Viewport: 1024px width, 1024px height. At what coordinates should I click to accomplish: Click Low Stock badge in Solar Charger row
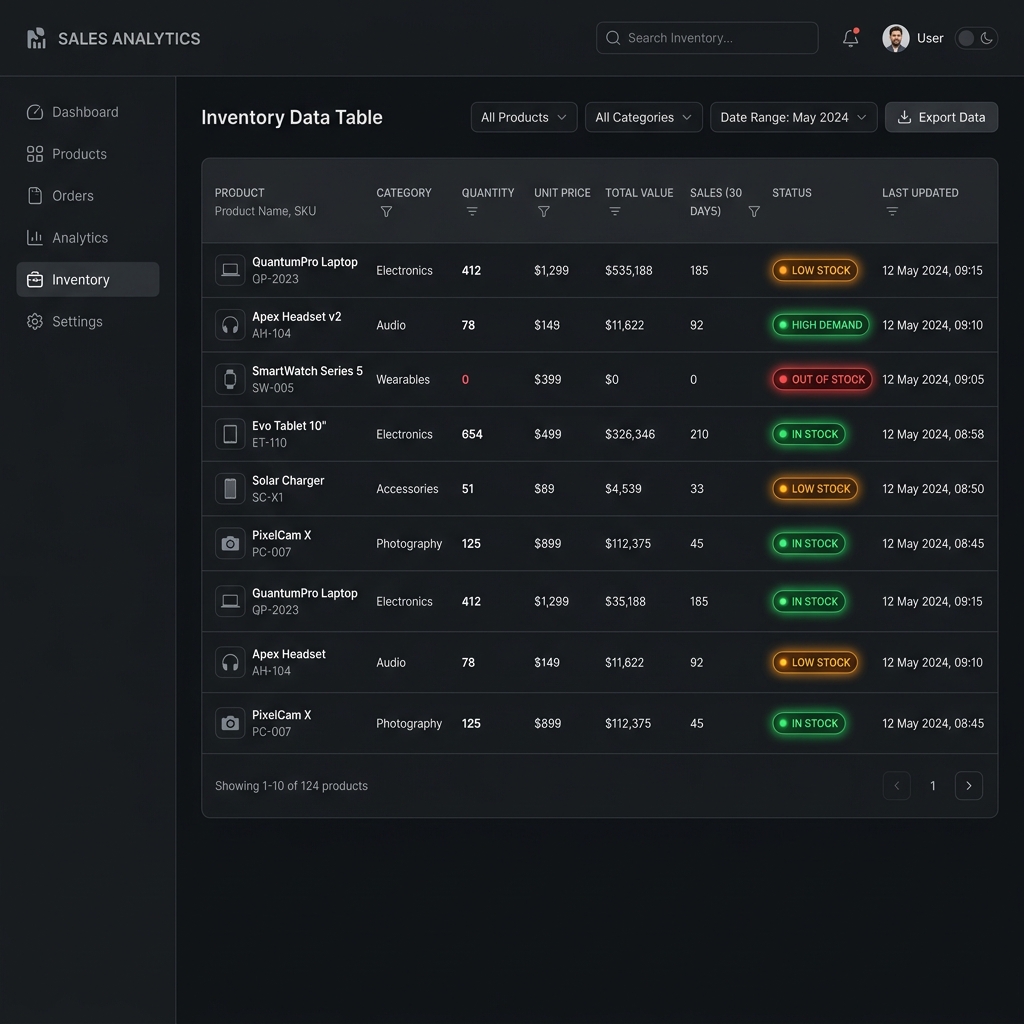point(815,488)
